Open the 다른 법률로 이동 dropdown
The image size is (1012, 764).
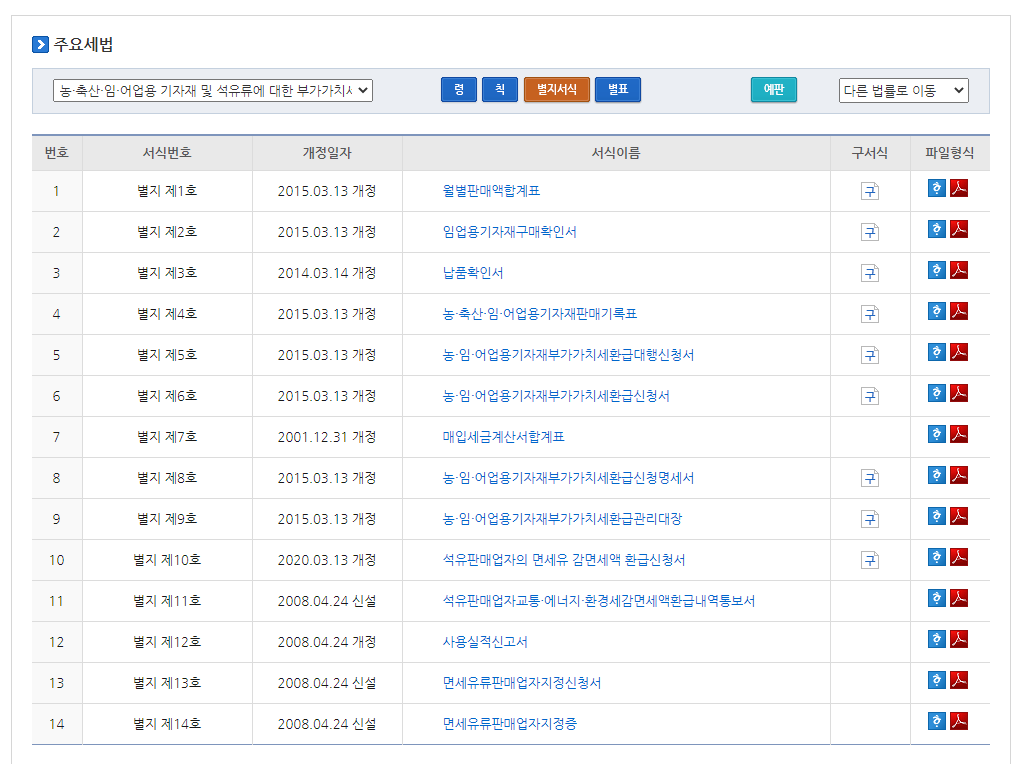pos(903,91)
